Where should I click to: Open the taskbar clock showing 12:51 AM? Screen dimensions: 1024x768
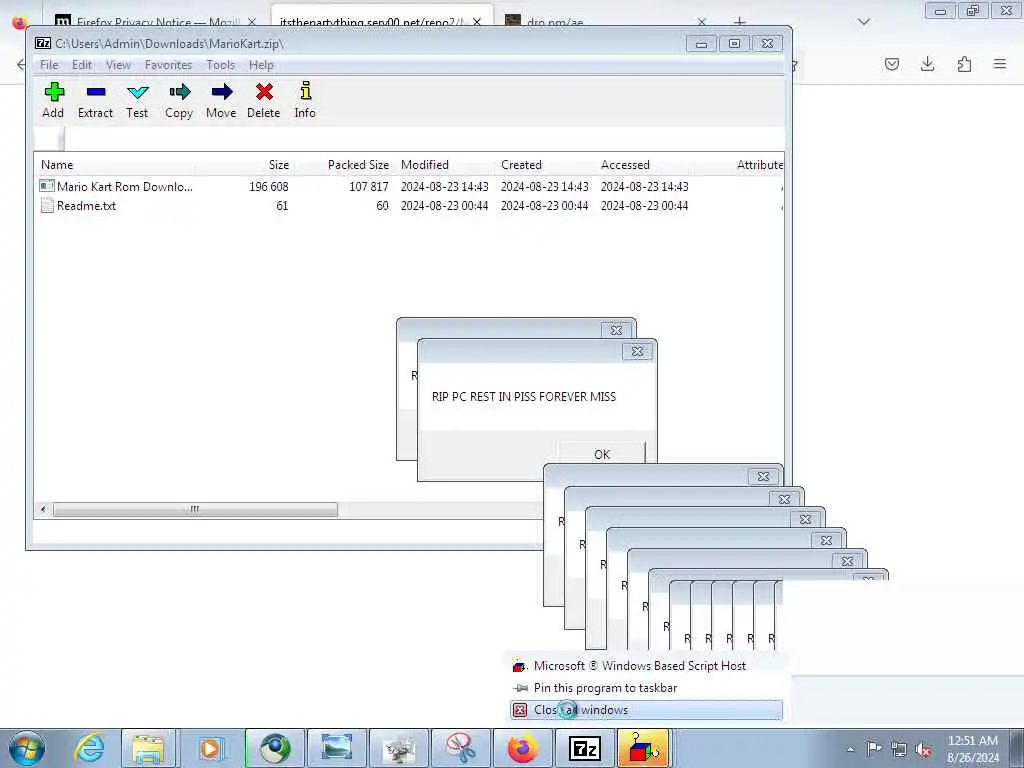(973, 749)
